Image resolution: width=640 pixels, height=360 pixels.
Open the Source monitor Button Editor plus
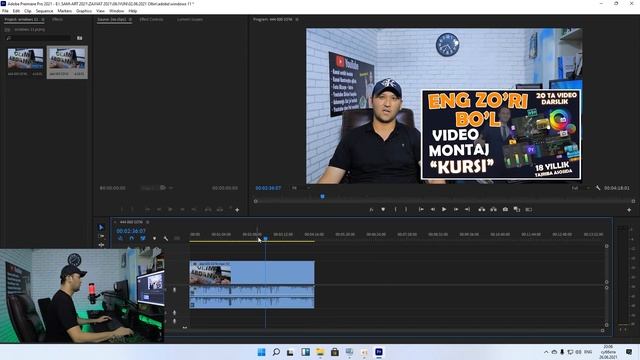coord(237,210)
